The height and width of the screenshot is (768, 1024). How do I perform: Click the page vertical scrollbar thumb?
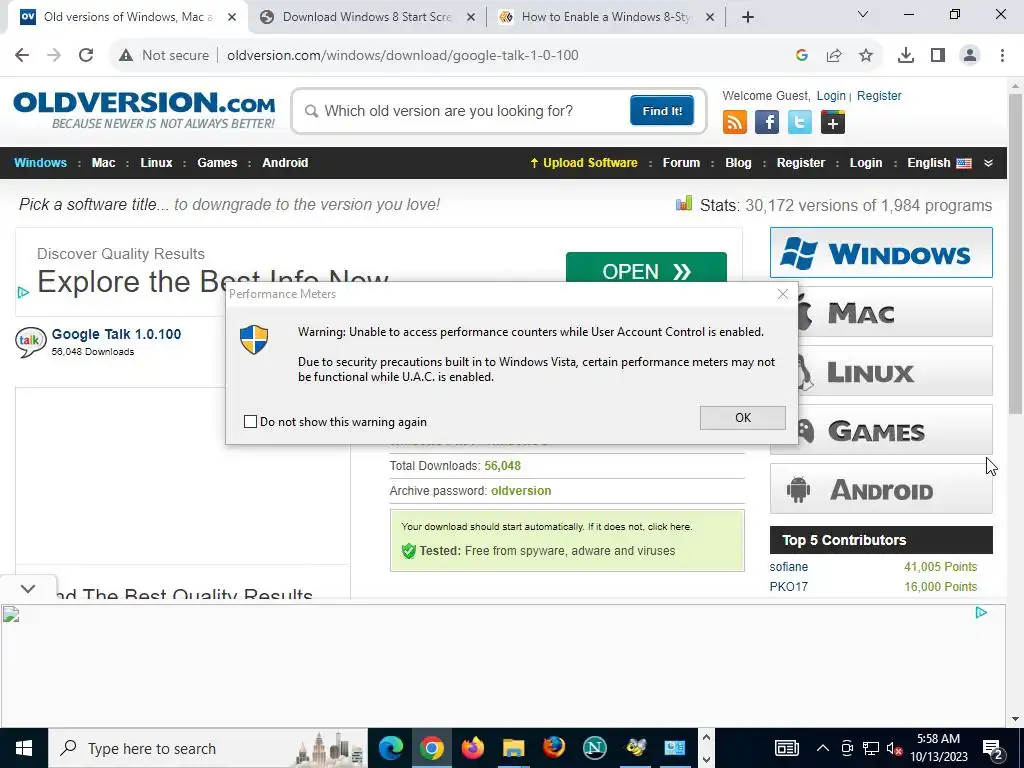coord(1015,253)
